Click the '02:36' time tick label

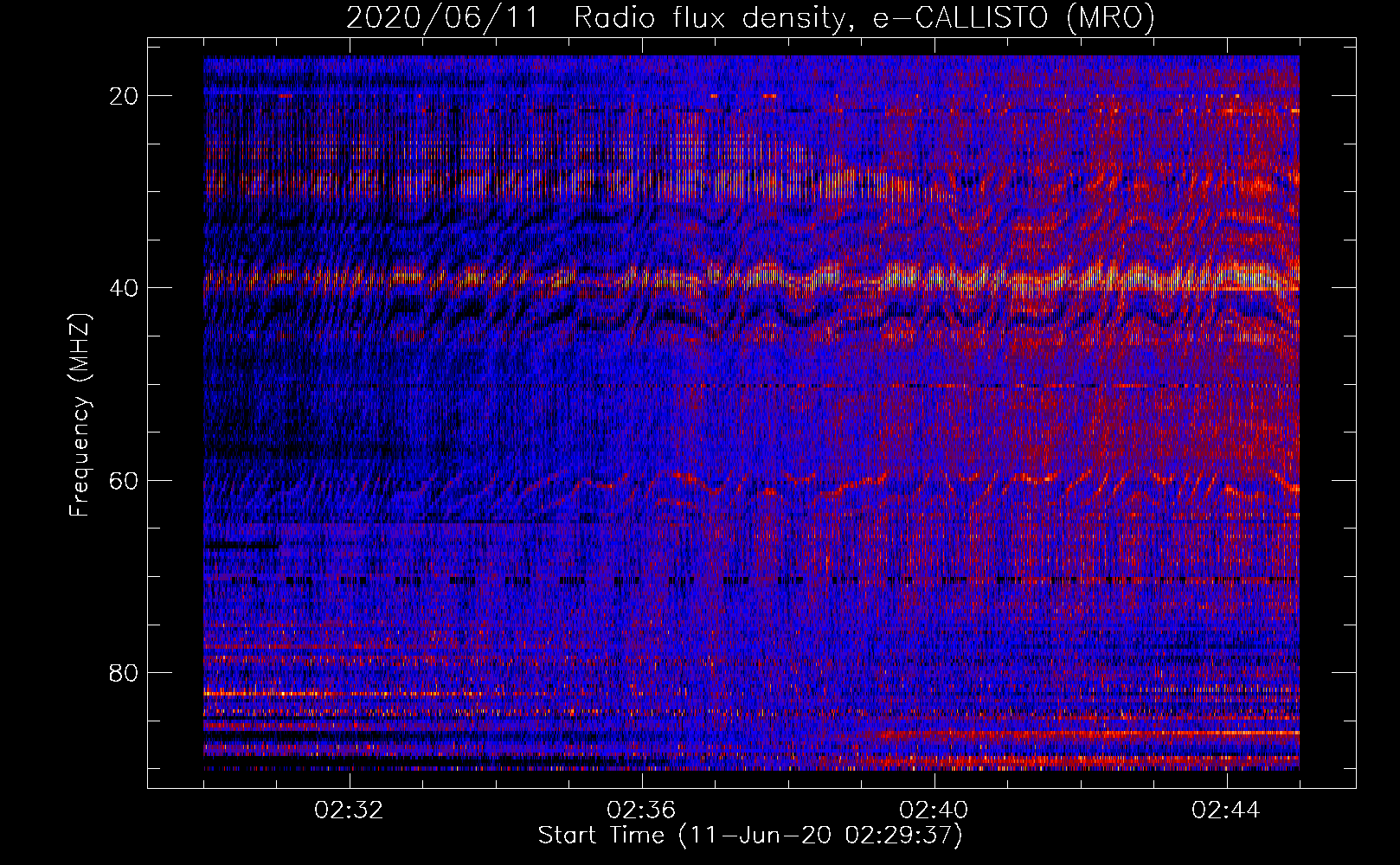[642, 811]
